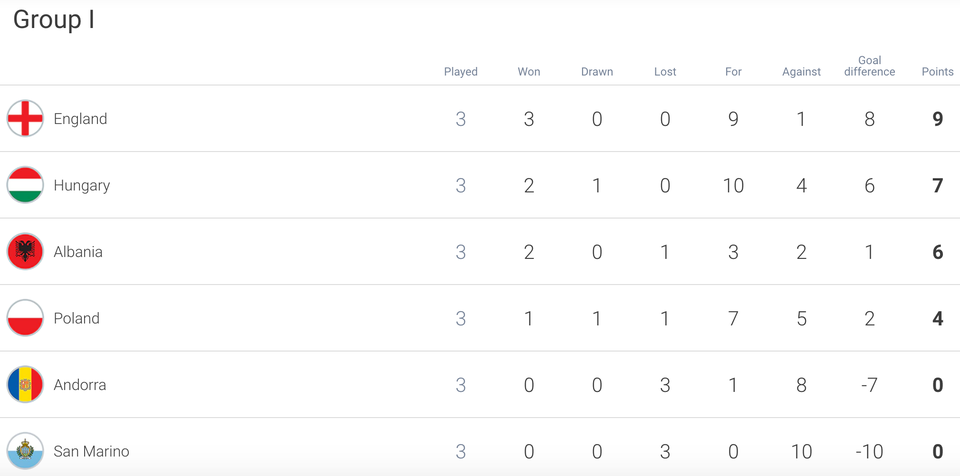
Task: Click England's points total of 9
Action: tap(938, 119)
